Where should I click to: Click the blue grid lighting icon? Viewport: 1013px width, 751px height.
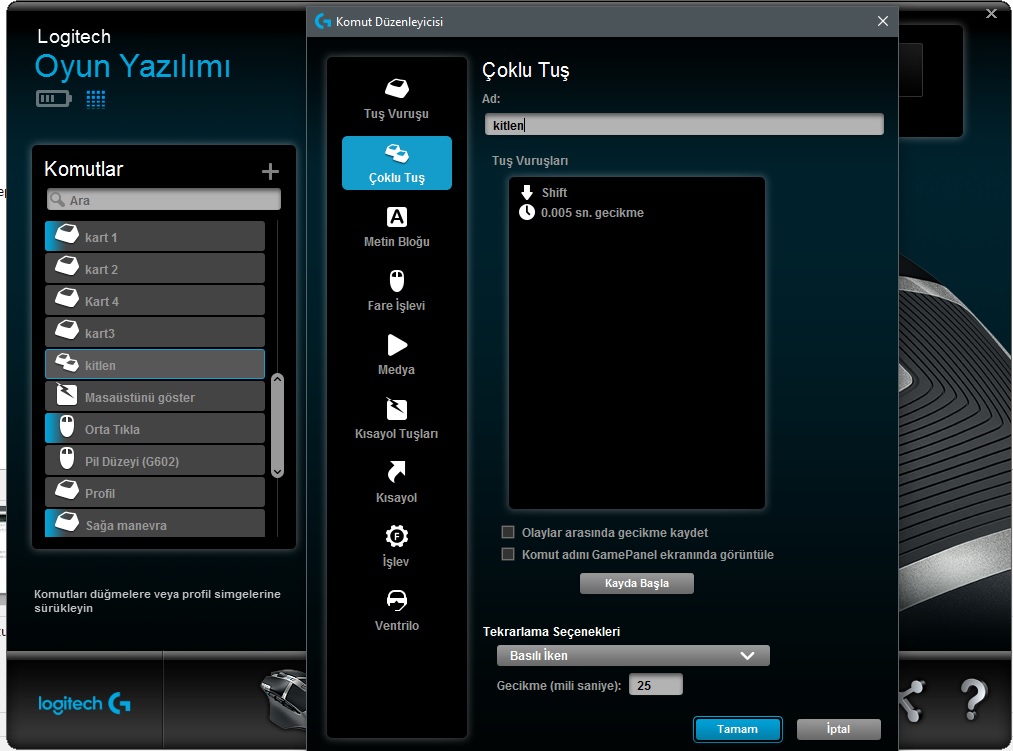coord(96,99)
